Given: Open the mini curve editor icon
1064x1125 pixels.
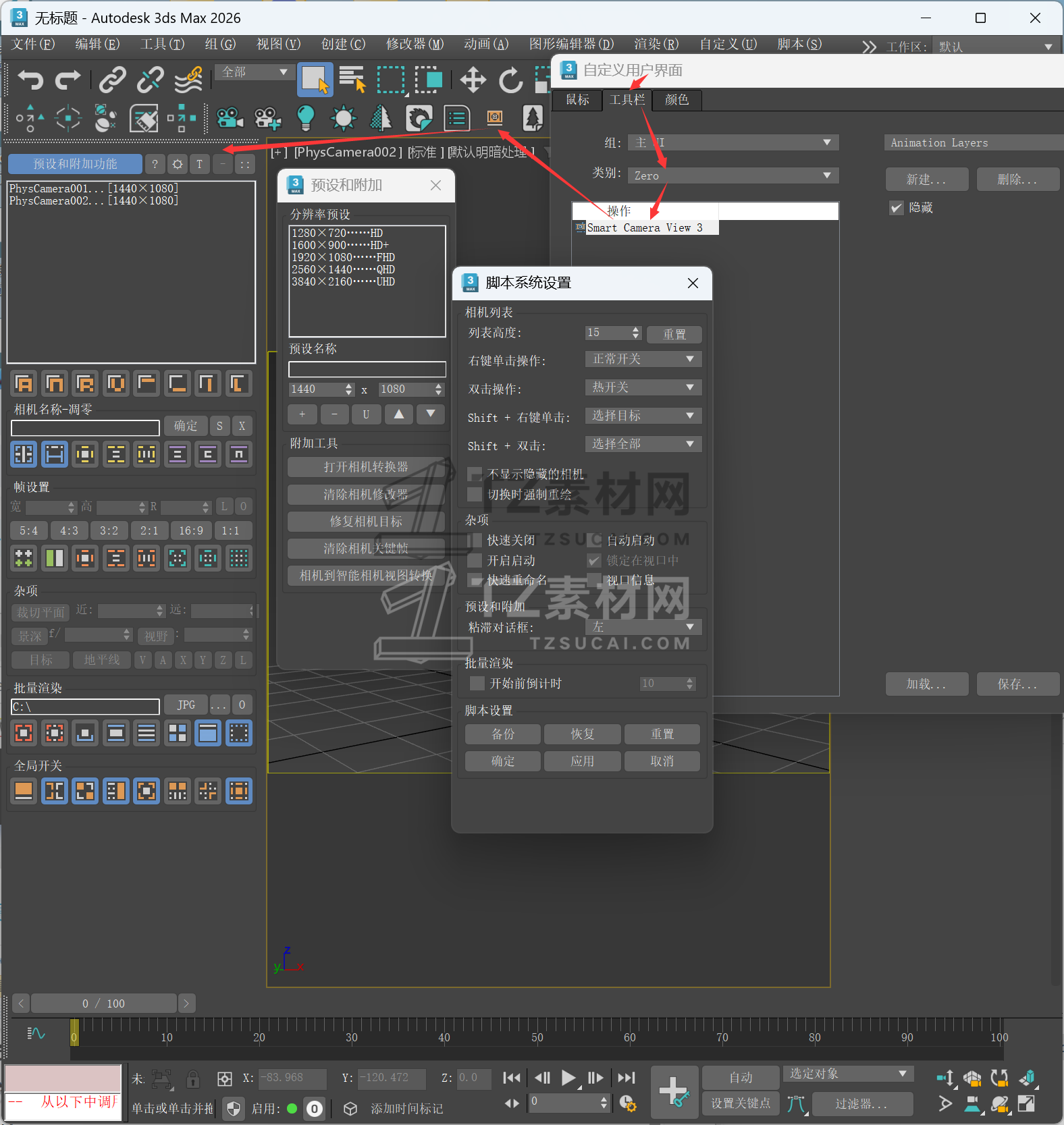Looking at the screenshot, I should click(x=36, y=1033).
